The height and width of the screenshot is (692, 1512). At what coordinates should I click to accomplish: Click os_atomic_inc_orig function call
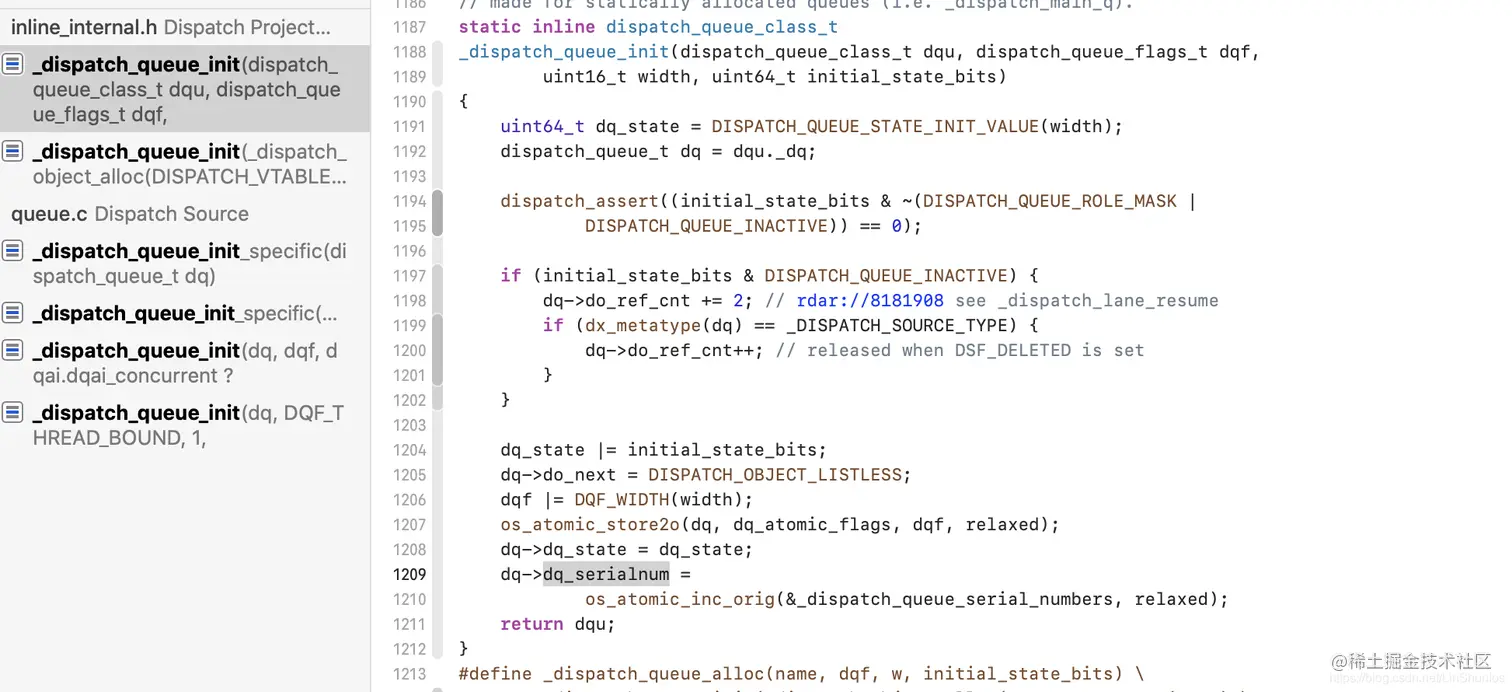point(680,599)
